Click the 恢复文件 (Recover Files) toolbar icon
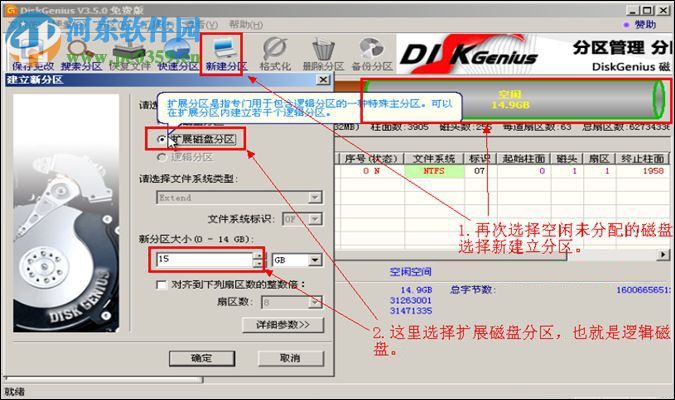The image size is (675, 400). 129,55
